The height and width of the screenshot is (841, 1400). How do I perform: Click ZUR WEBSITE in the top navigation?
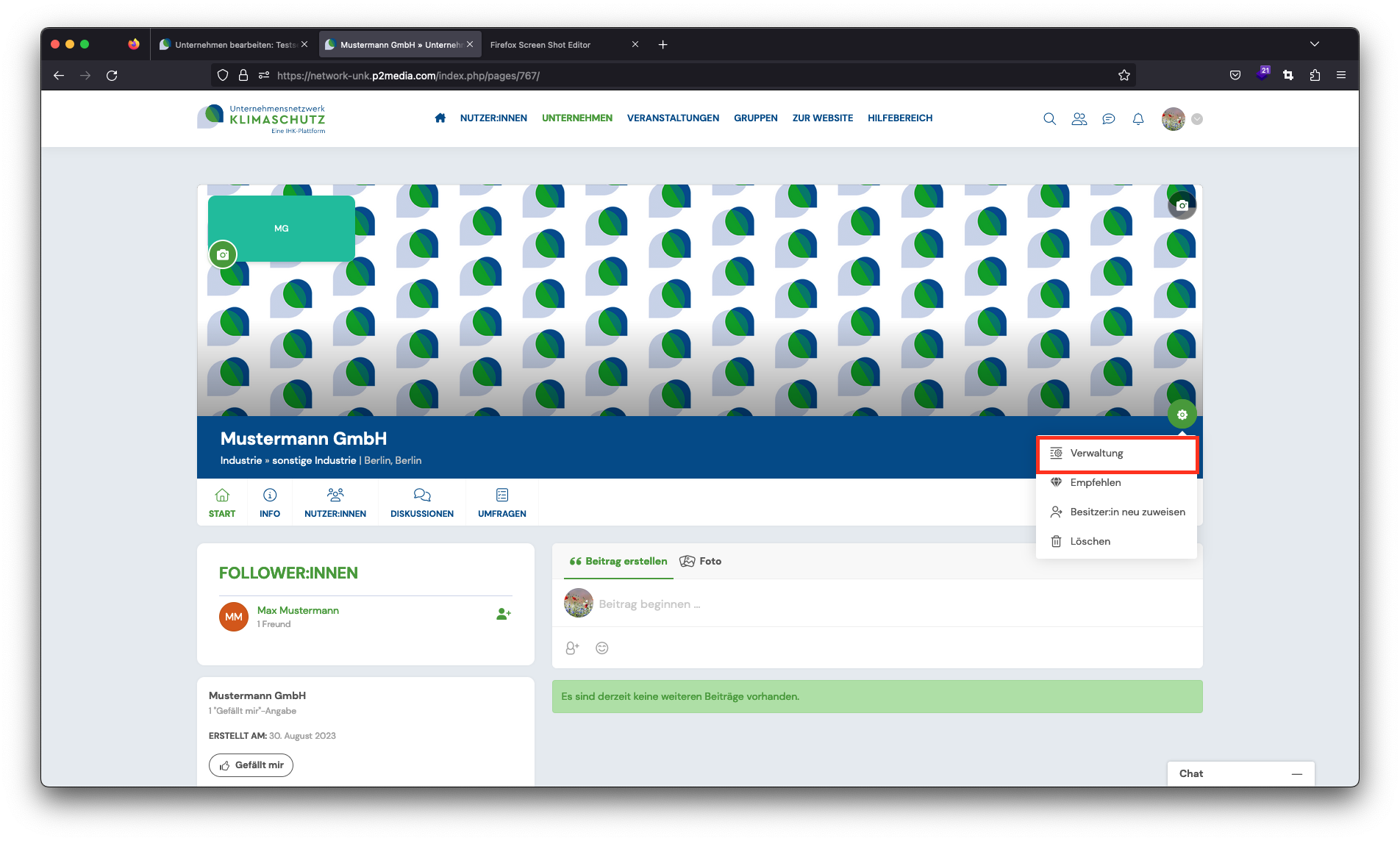coord(823,118)
